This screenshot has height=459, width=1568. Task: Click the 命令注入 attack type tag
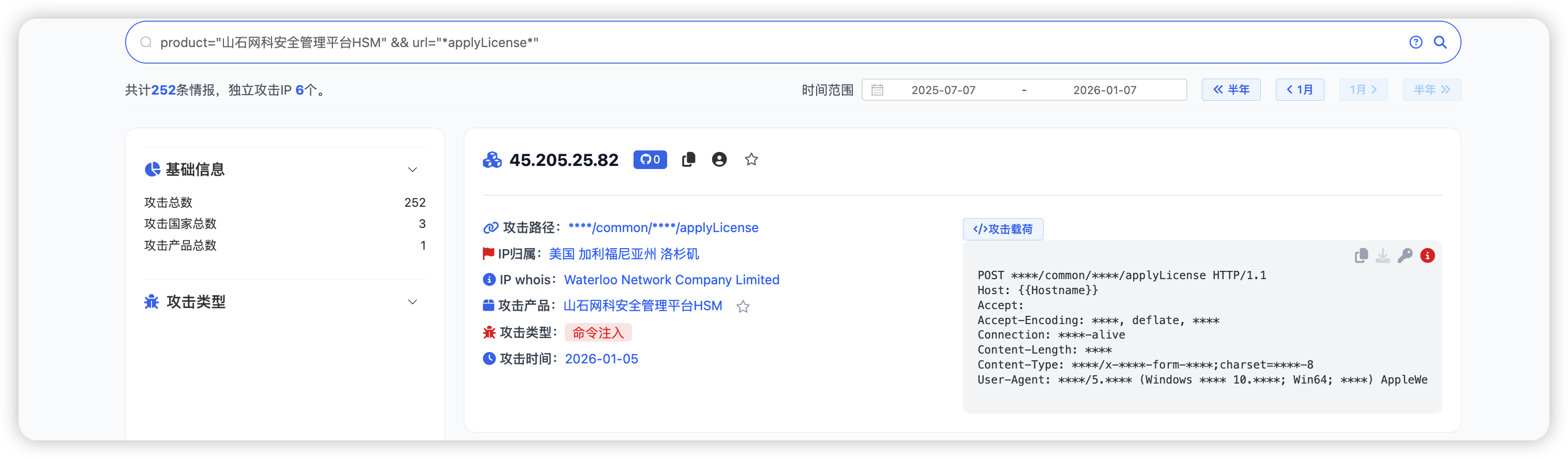point(598,333)
